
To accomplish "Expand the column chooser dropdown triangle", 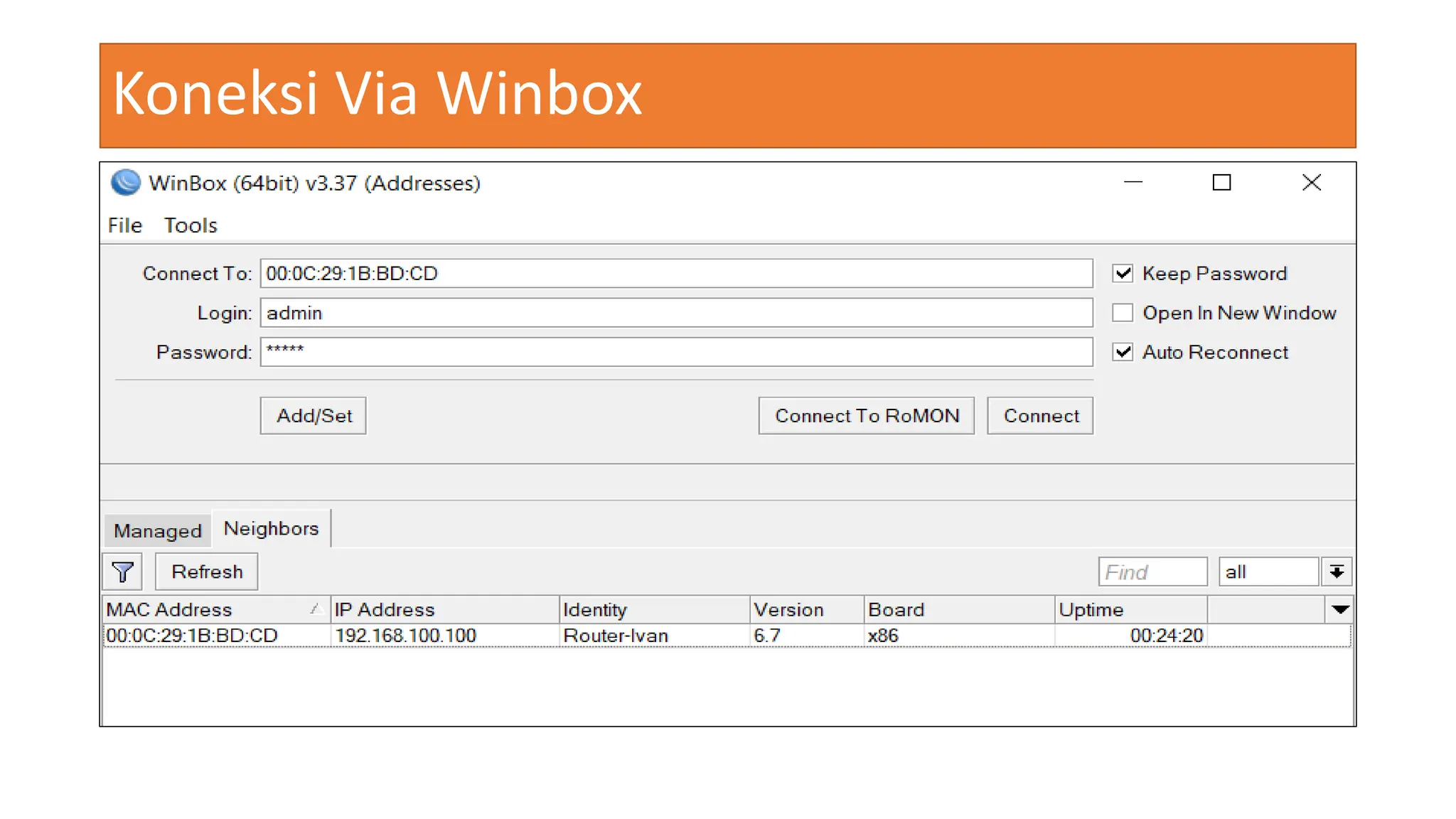I will 1340,609.
